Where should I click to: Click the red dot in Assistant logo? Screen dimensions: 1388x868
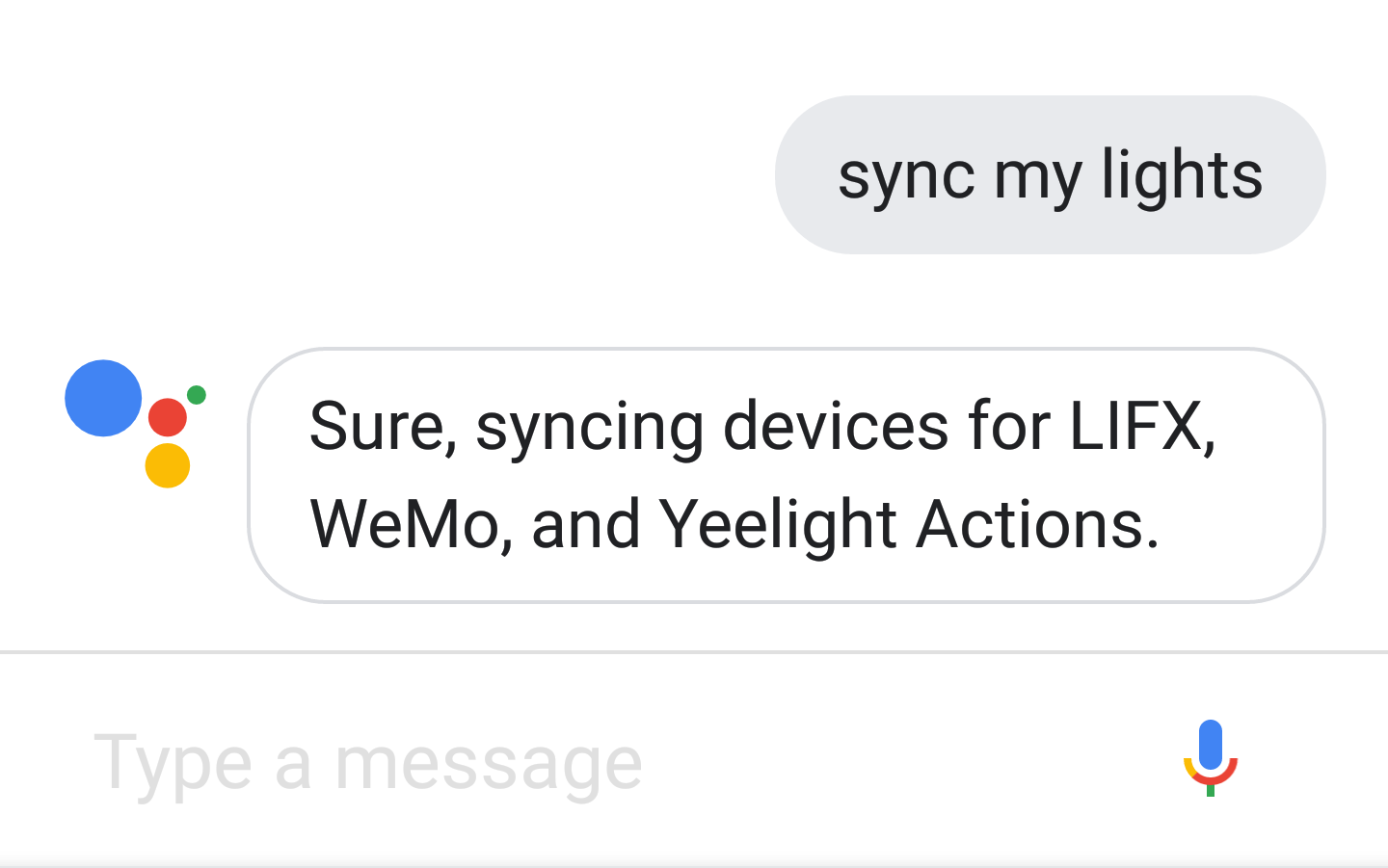(x=168, y=417)
